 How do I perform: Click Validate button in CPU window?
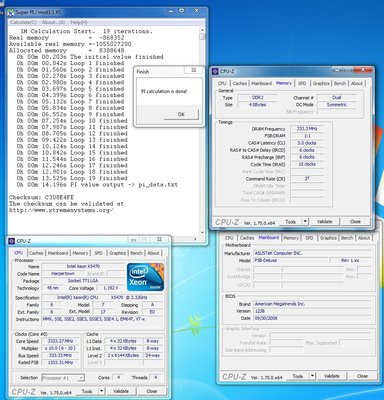point(121,391)
